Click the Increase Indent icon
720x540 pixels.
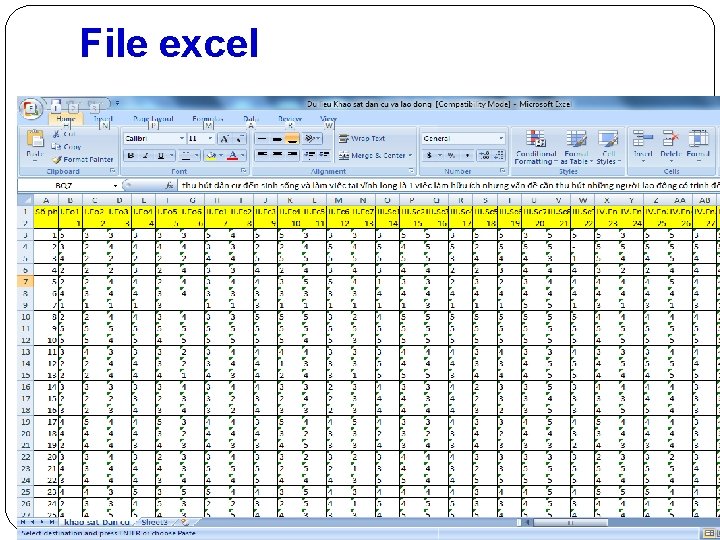pos(324,155)
